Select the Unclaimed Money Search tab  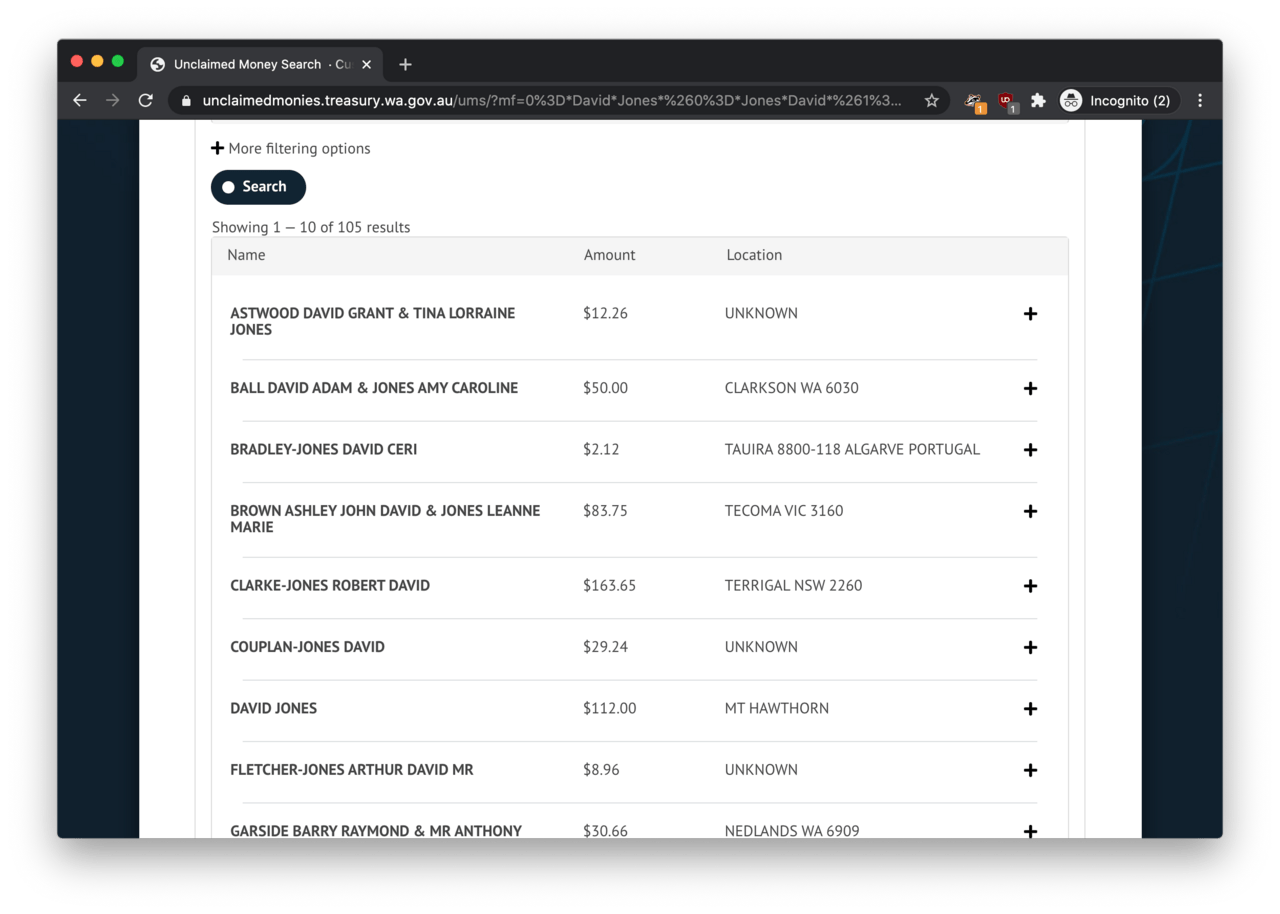260,64
